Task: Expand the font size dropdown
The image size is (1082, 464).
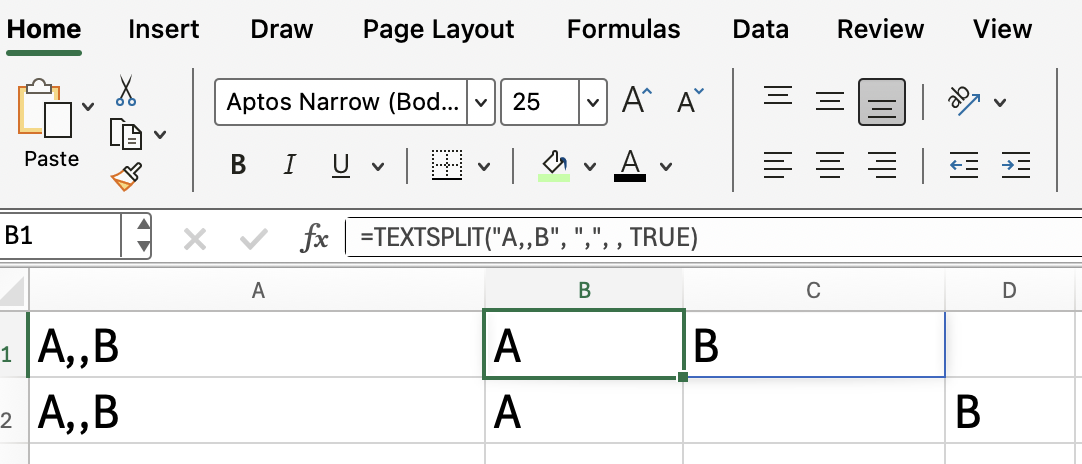Action: point(593,102)
